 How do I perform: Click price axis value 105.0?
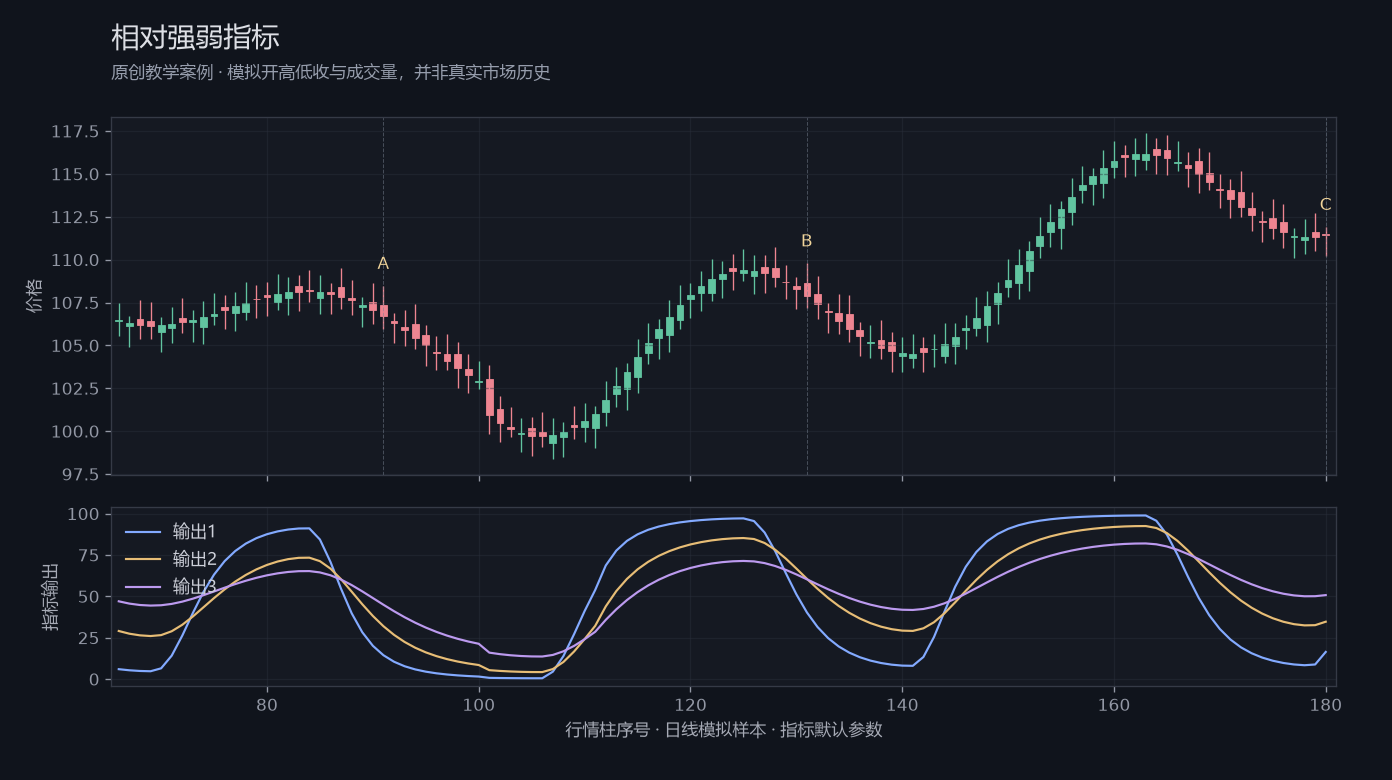[76, 346]
